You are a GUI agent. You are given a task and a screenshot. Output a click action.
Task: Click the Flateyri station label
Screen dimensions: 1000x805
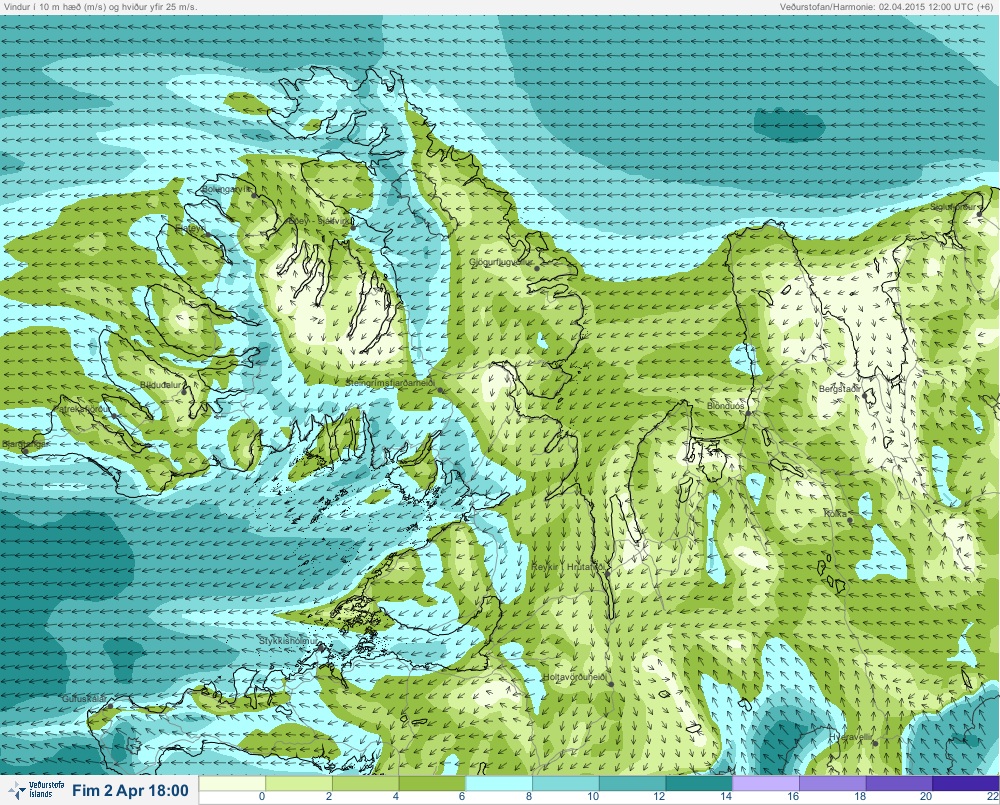(190, 228)
